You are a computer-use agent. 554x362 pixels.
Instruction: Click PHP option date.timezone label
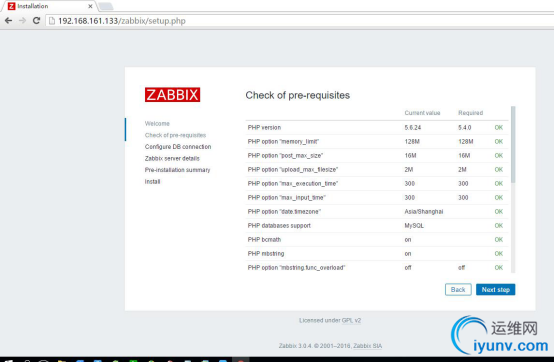click(284, 212)
